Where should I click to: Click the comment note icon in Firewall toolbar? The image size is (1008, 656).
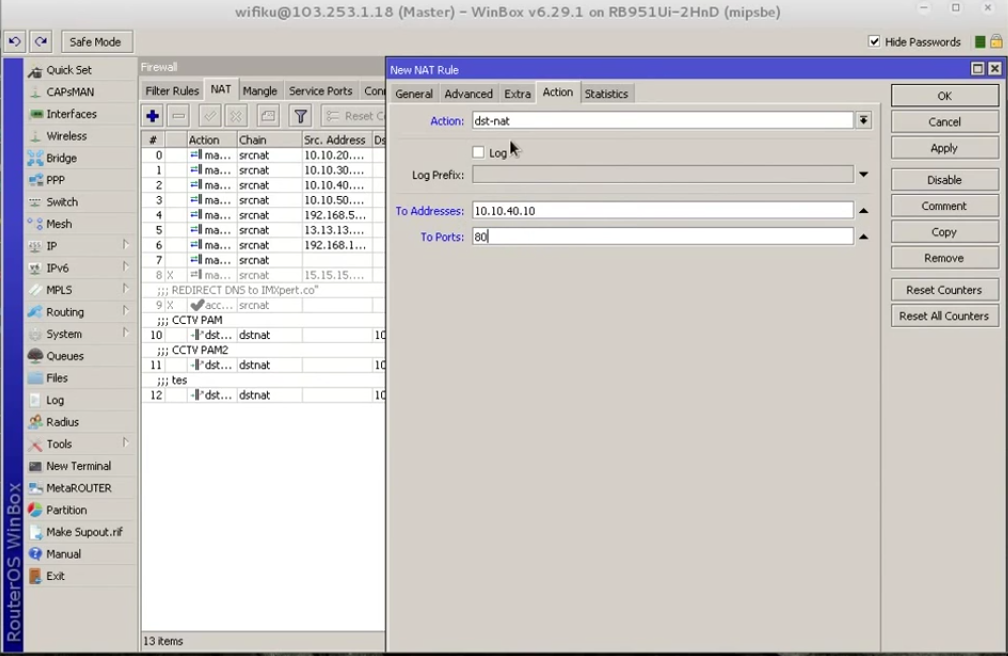[x=267, y=116]
